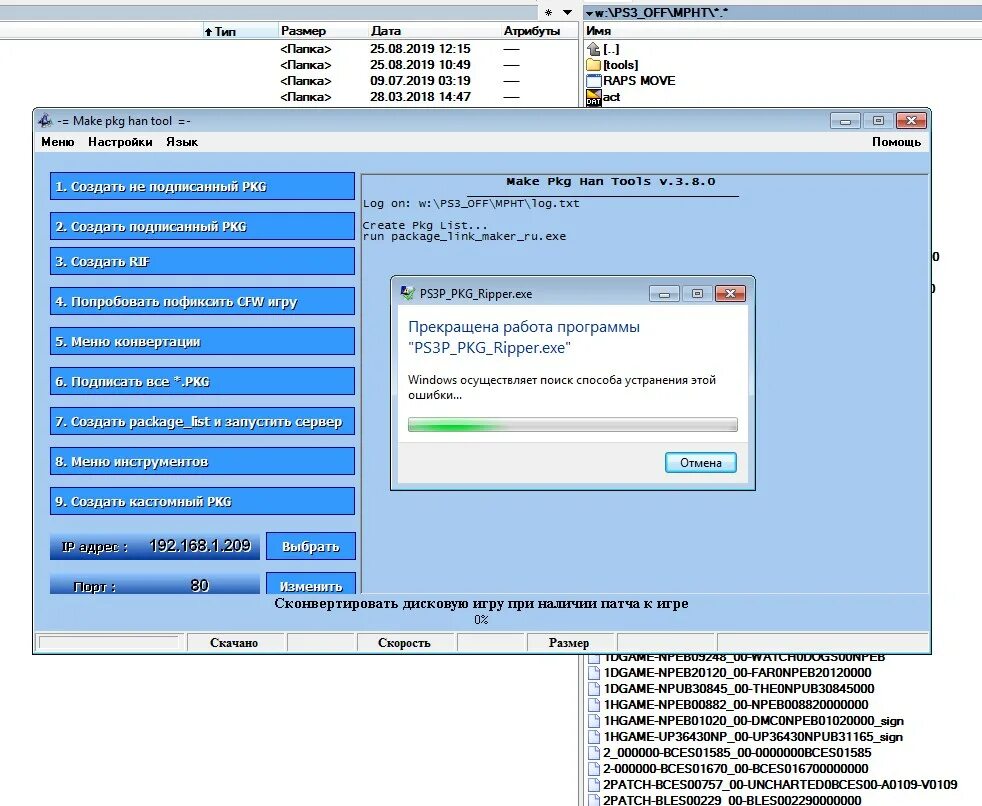
Task: Click 7. Создать package_list и запустить сервер
Action: coord(202,421)
